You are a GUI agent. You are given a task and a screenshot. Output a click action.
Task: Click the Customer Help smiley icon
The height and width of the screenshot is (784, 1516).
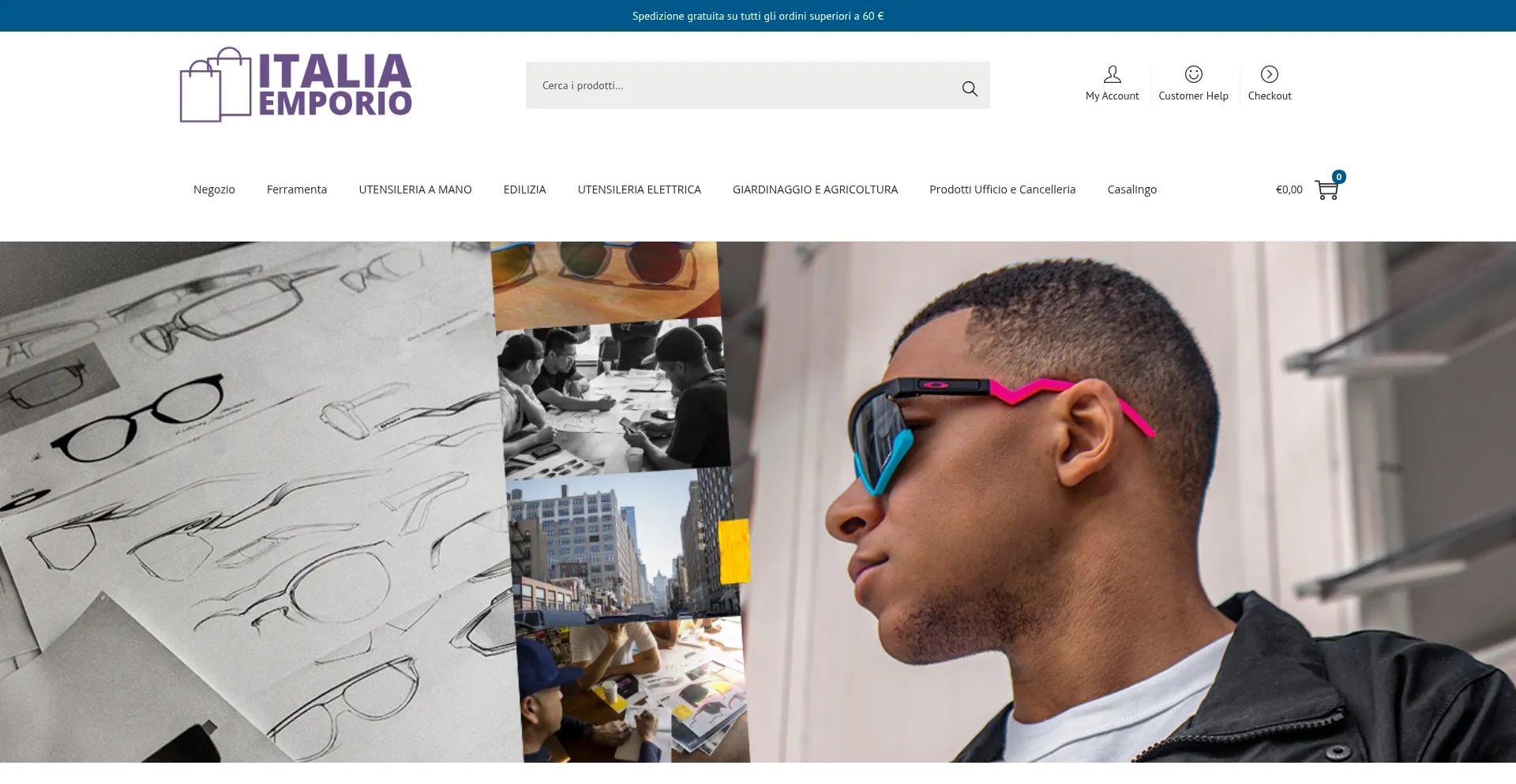coord(1193,74)
